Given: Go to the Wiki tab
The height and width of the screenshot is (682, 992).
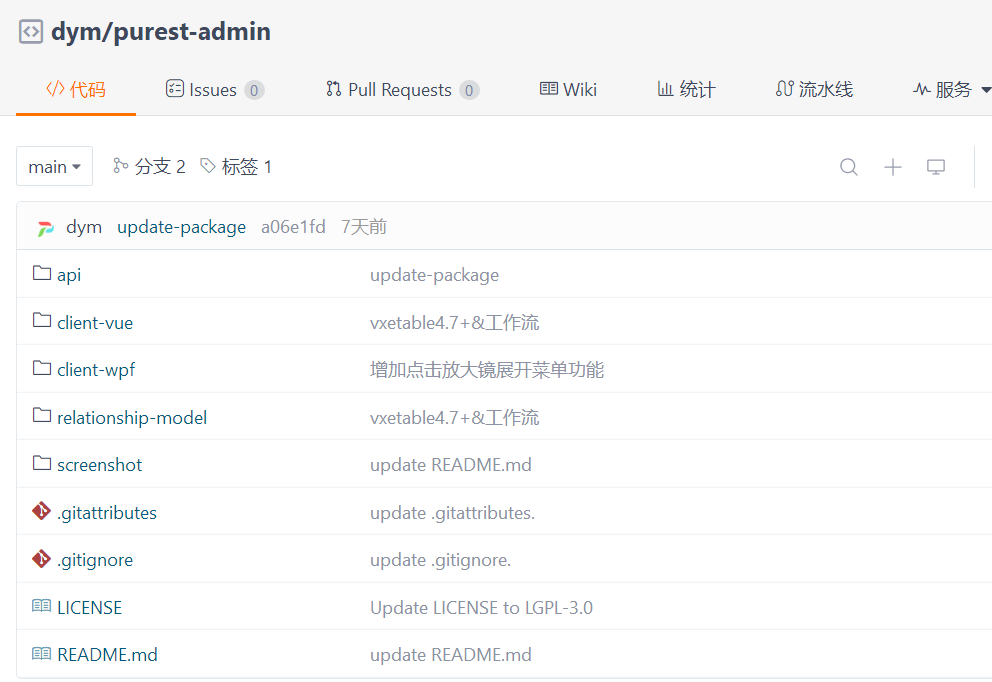Looking at the screenshot, I should click(568, 90).
